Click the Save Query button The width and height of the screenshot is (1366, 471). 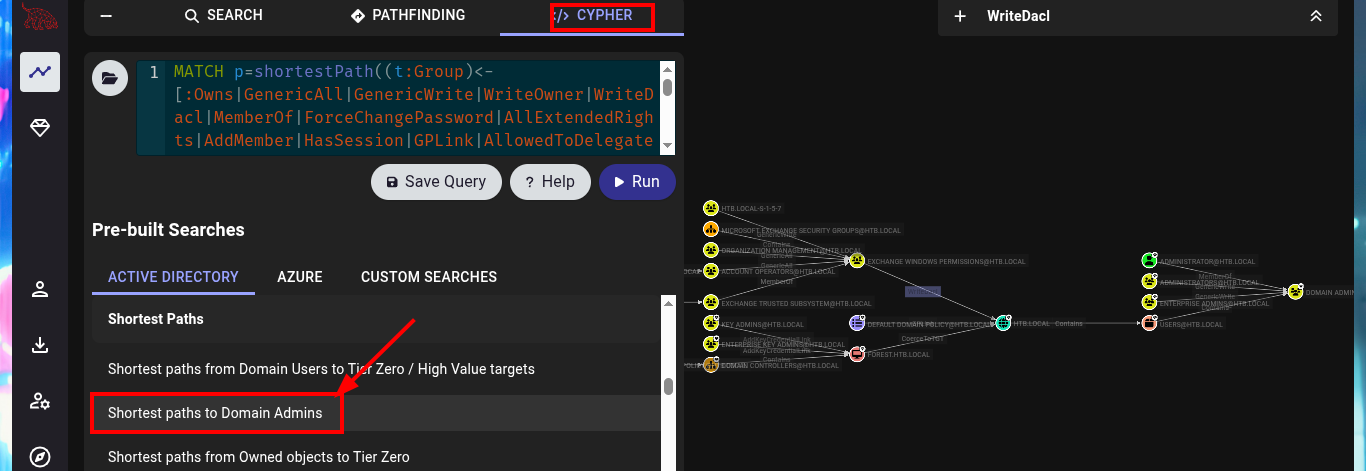(x=436, y=182)
